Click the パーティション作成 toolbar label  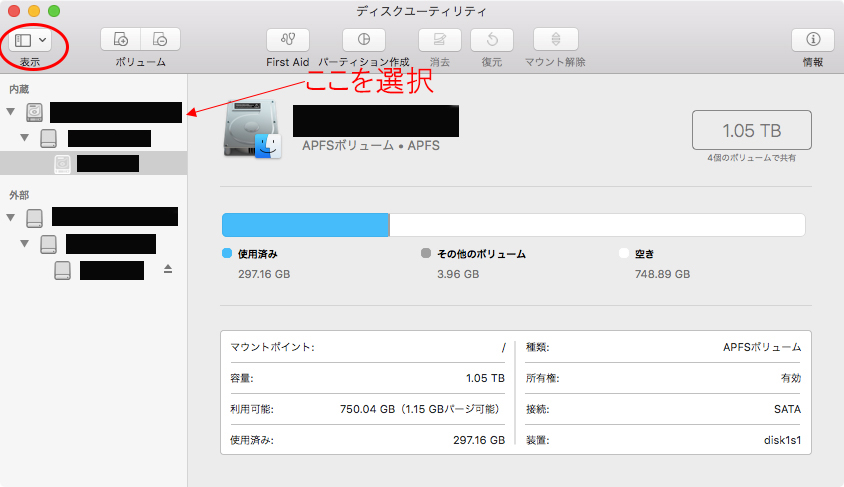[x=364, y=62]
